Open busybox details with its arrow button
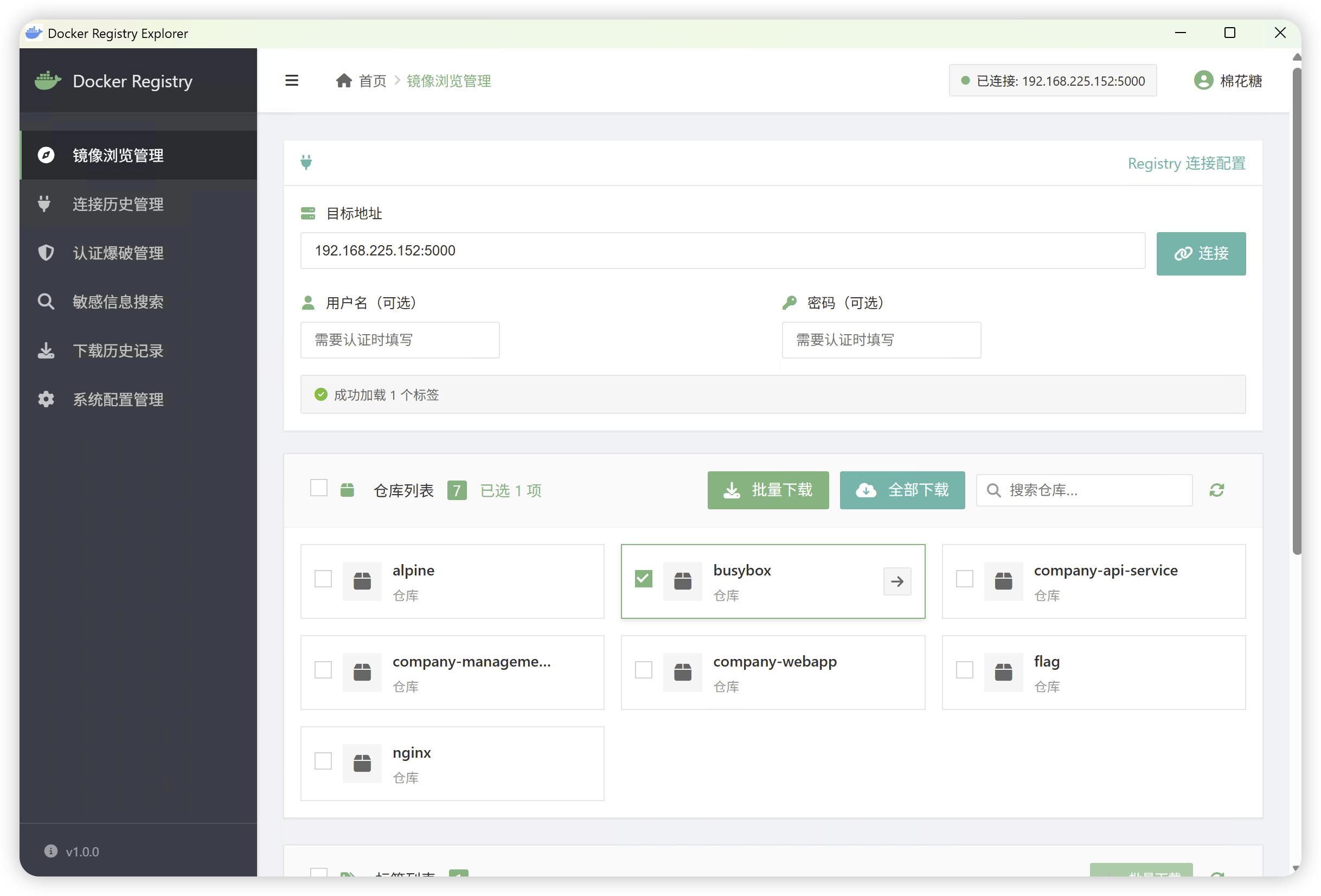This screenshot has width=1321, height=896. click(896, 581)
